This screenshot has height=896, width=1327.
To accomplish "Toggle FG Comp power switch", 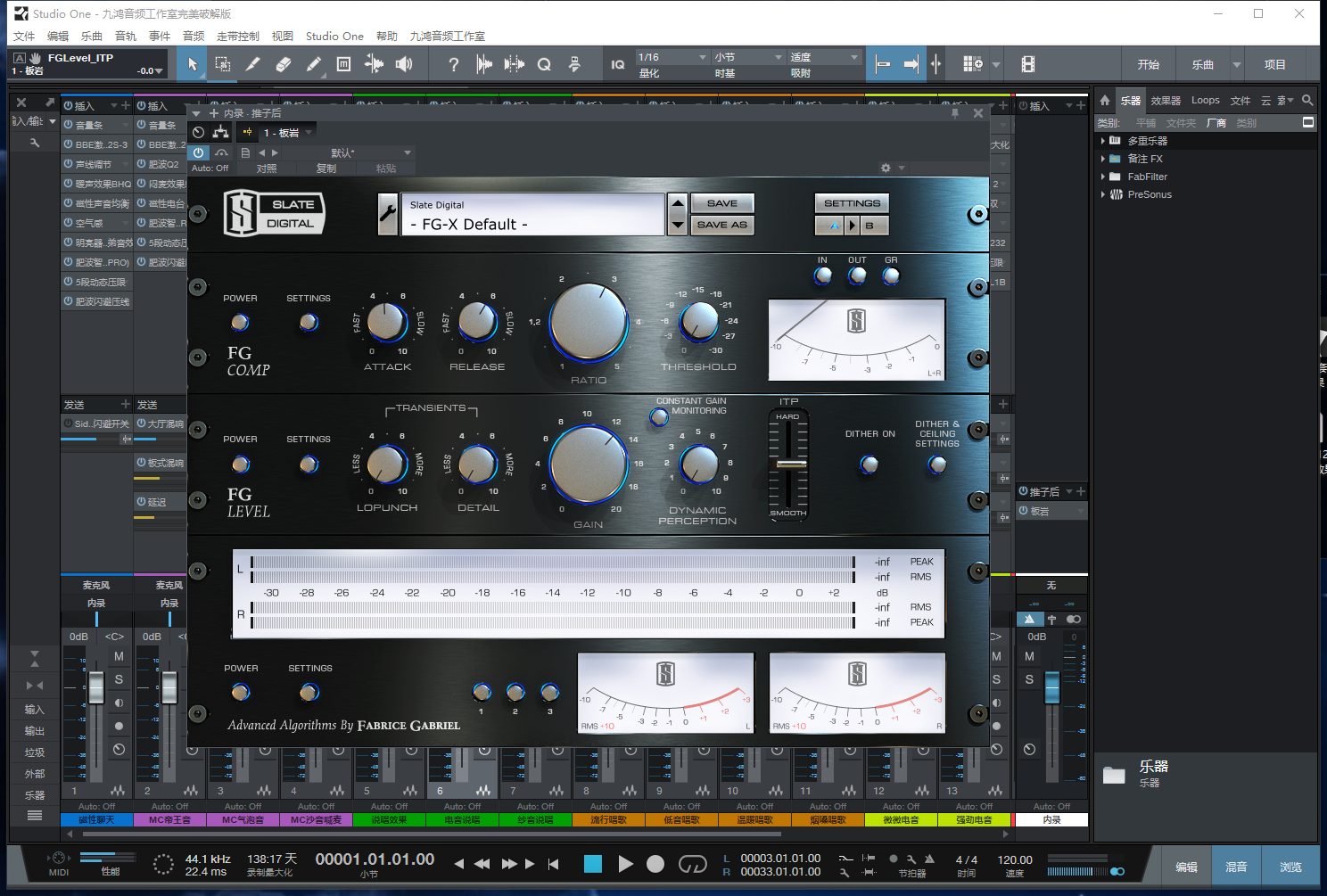I will pyautogui.click(x=240, y=323).
